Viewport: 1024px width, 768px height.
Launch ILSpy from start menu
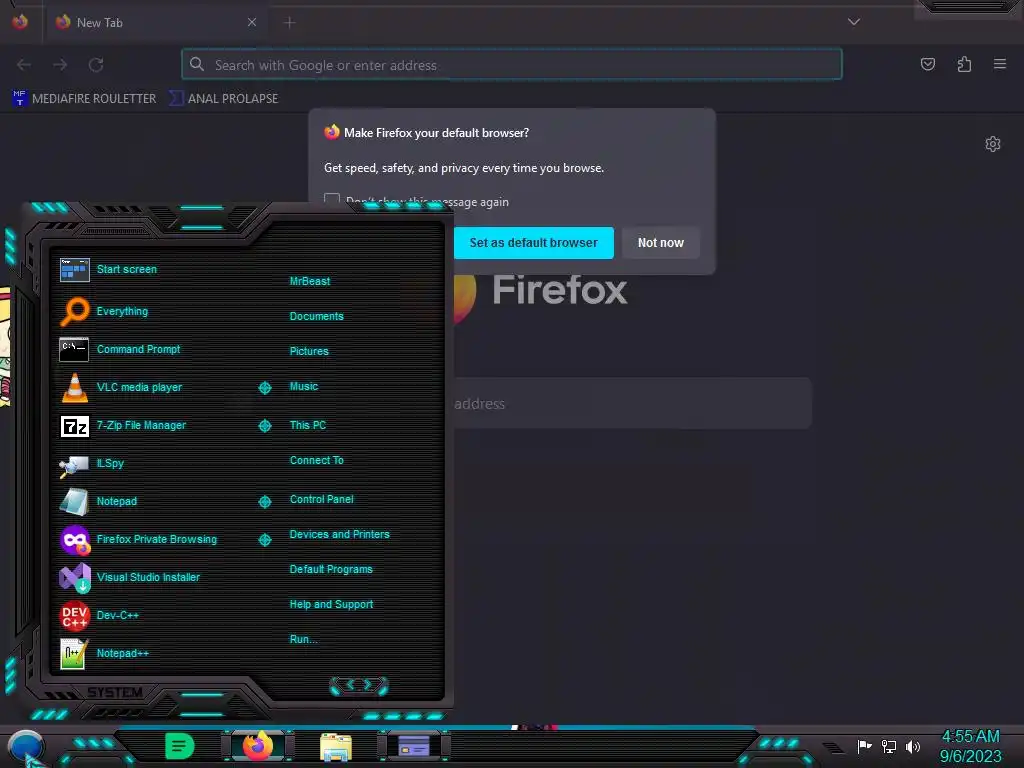point(91,463)
